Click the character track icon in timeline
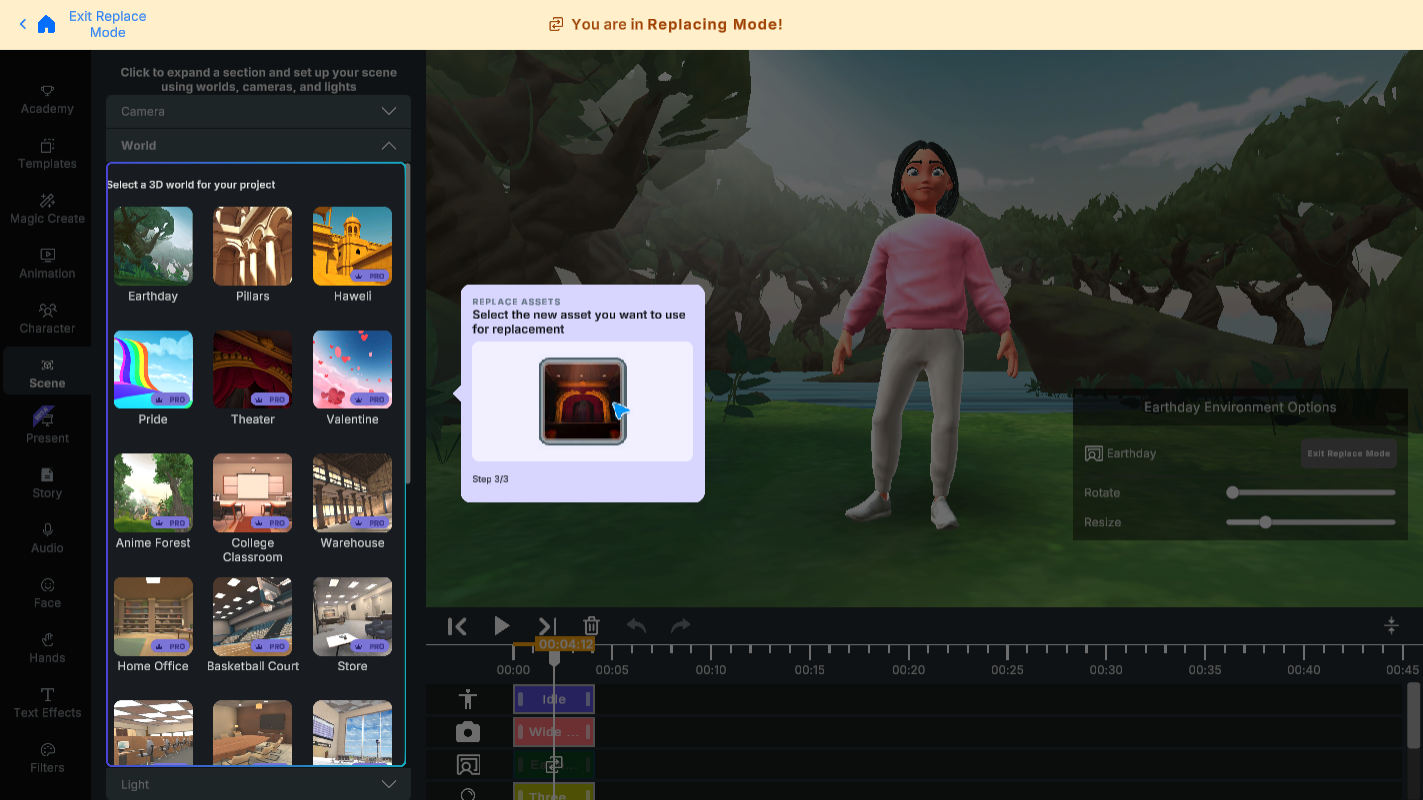1423x800 pixels. pos(467,699)
